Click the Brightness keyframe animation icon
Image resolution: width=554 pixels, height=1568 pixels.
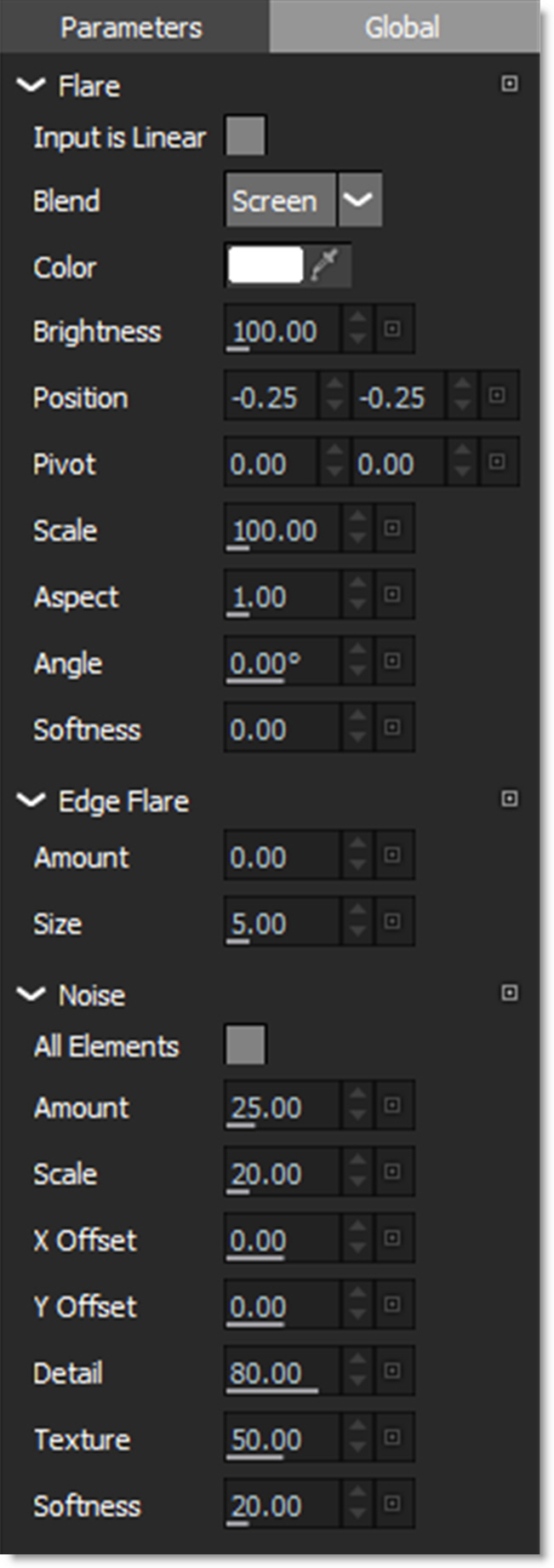pyautogui.click(x=392, y=329)
